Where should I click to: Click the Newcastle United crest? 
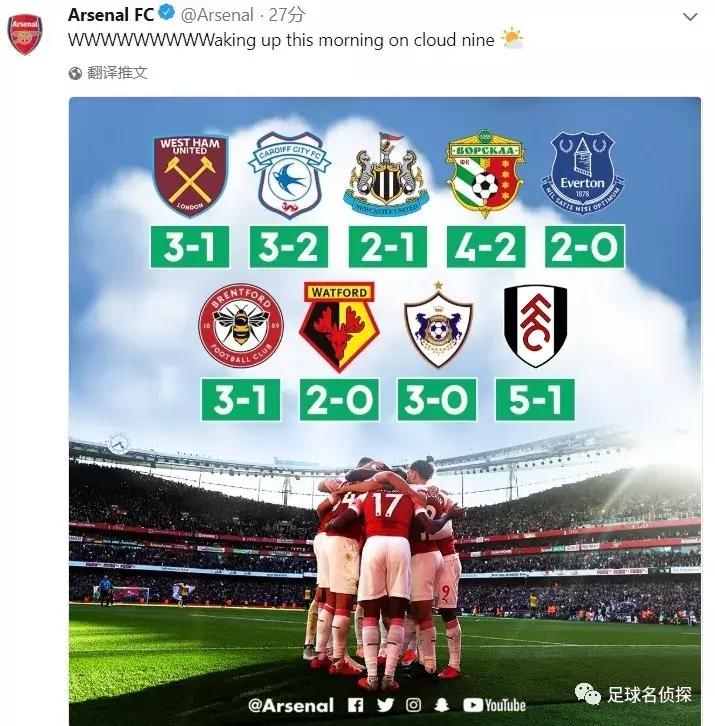(385, 178)
